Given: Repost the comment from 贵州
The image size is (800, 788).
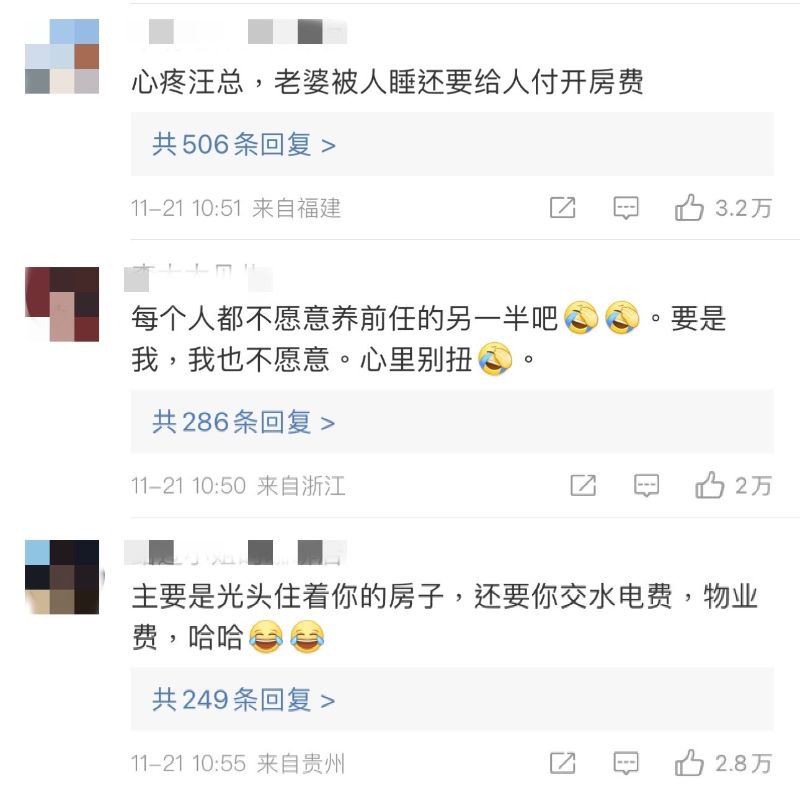Looking at the screenshot, I should tap(563, 762).
